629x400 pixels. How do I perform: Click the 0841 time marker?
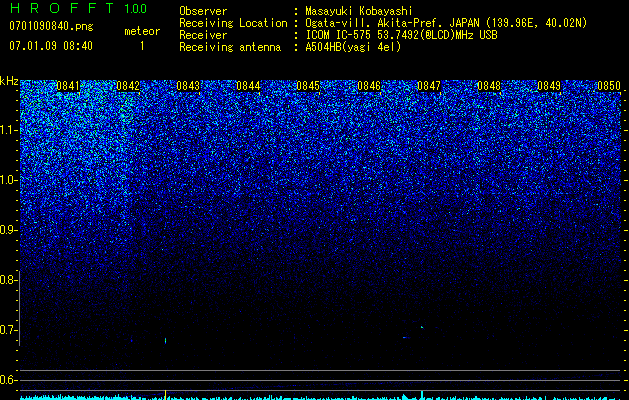click(68, 86)
